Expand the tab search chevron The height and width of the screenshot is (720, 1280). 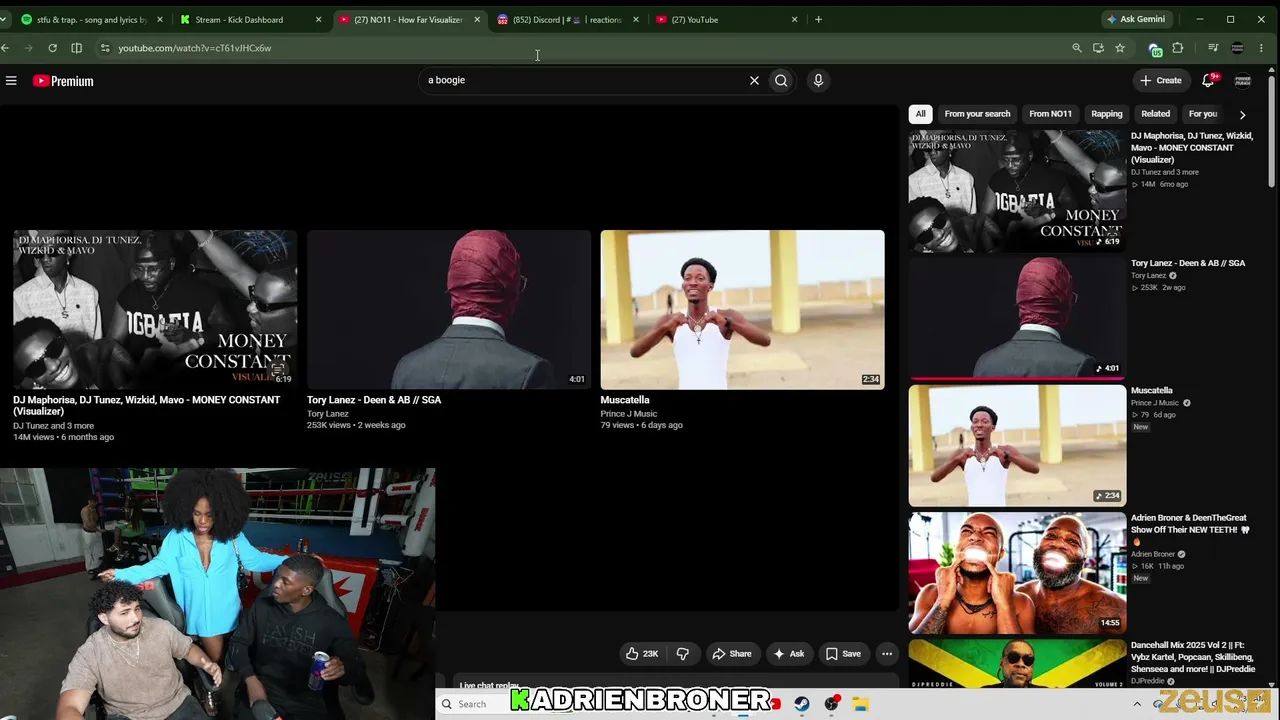6,19
